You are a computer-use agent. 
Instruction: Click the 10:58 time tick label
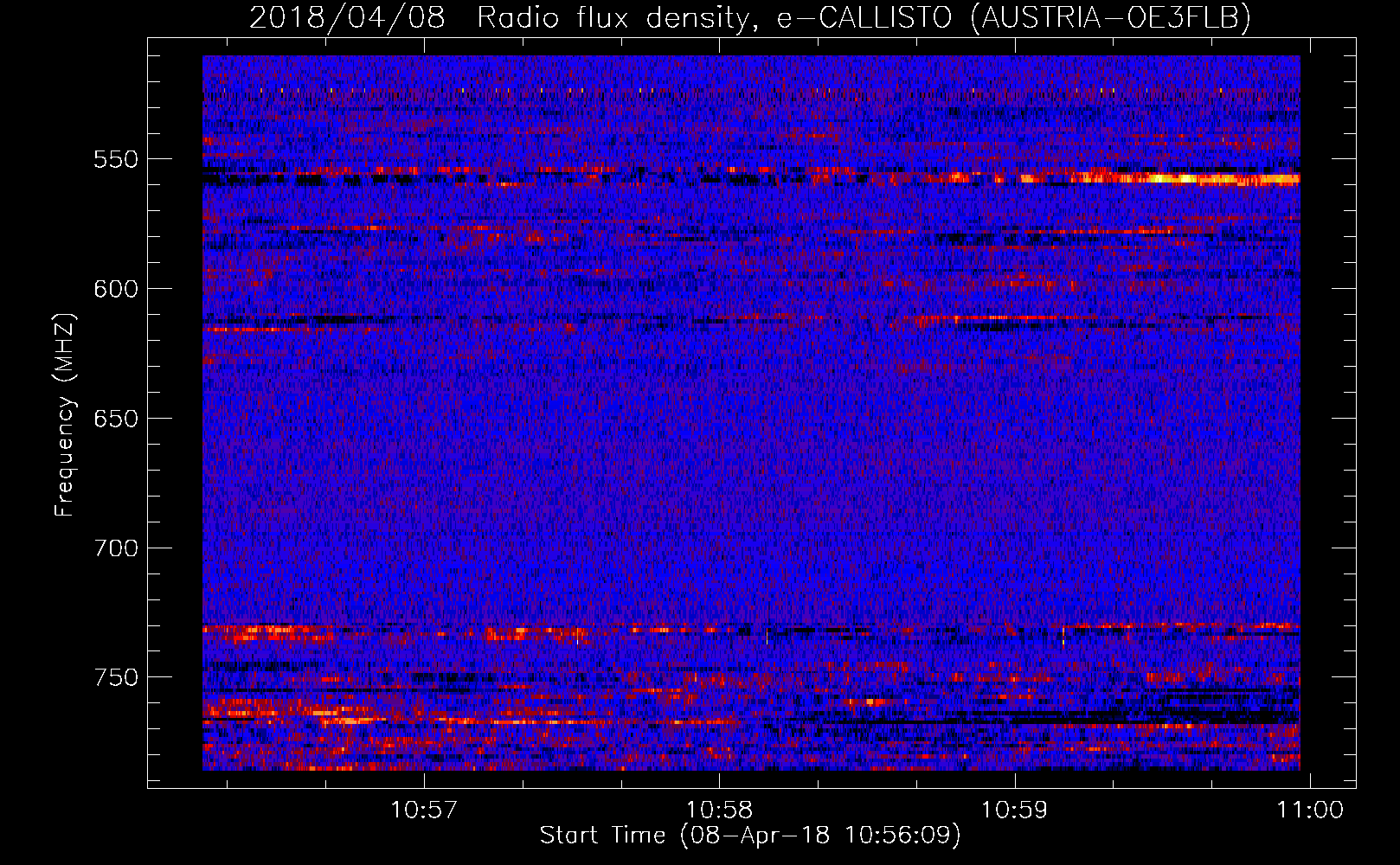click(x=719, y=811)
